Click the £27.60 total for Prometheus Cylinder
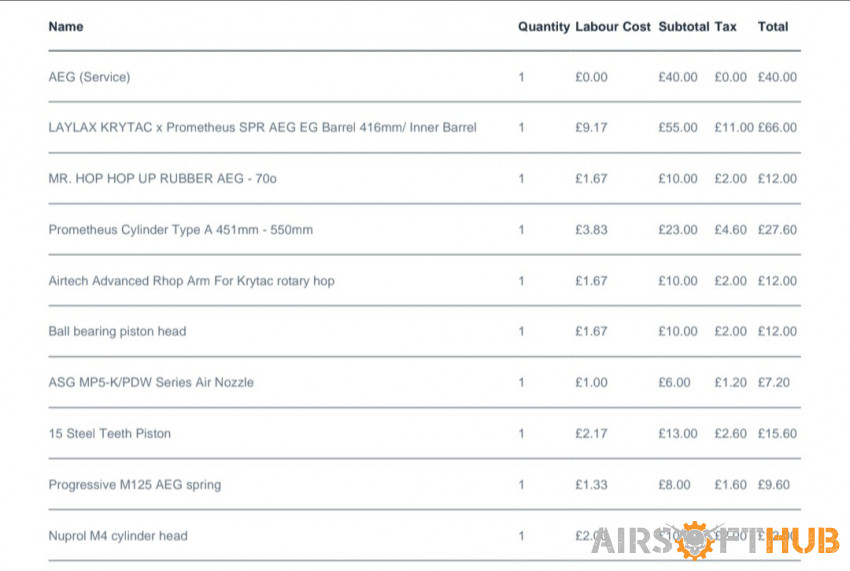 777,230
